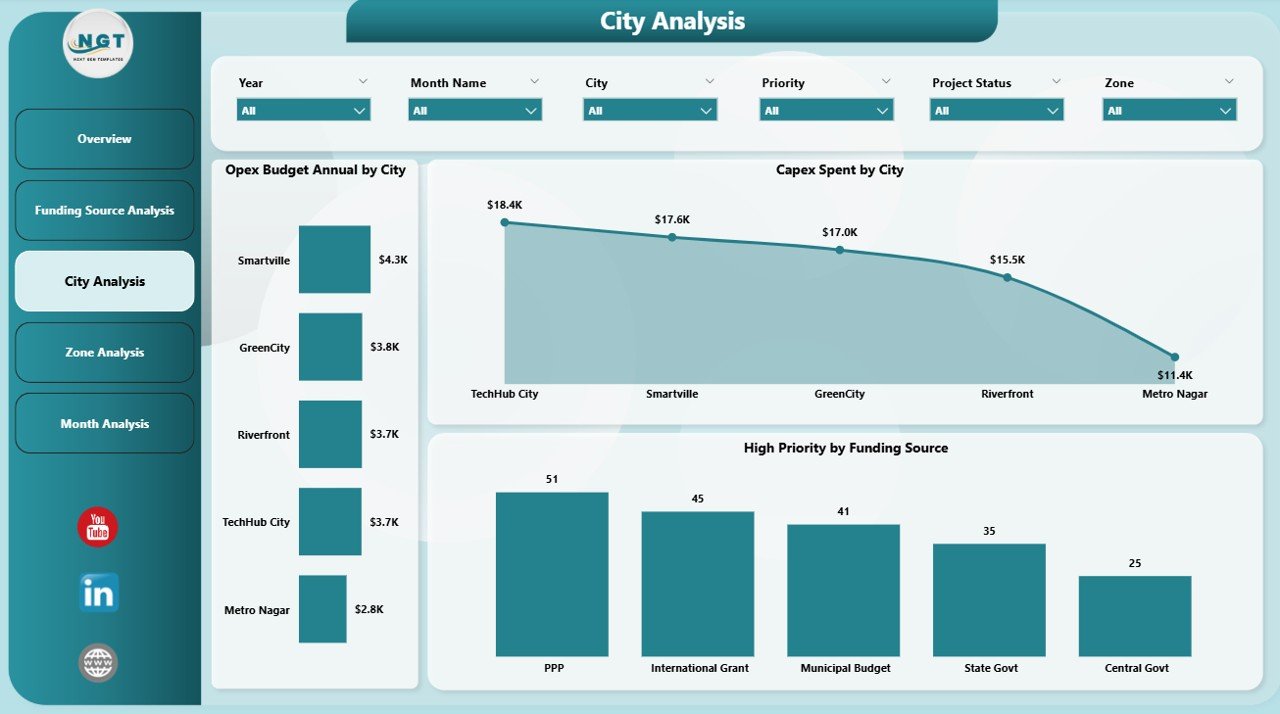
Task: Click the LinkedIn icon
Action: click(97, 592)
